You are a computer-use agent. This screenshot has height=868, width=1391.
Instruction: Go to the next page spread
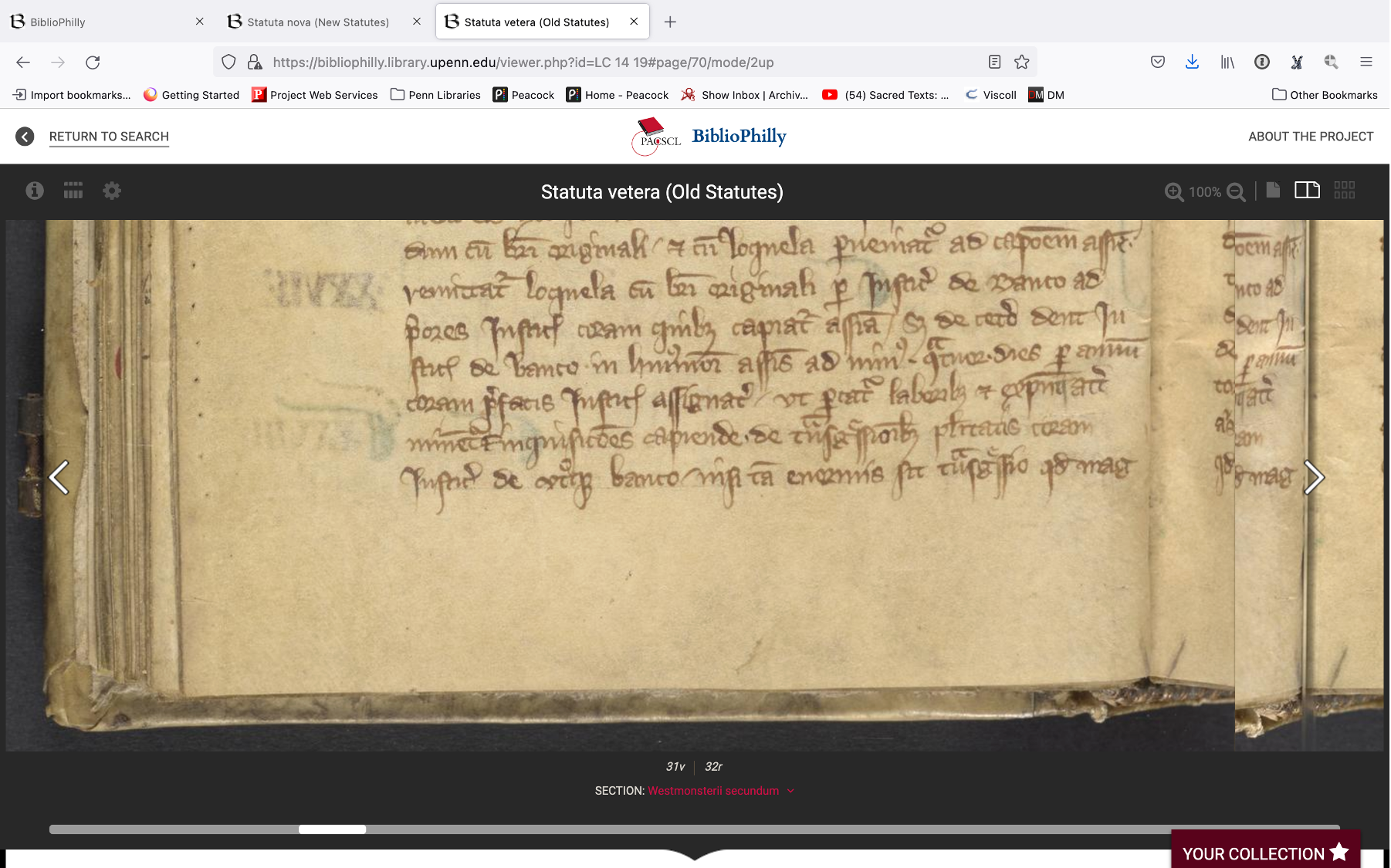tap(1314, 477)
